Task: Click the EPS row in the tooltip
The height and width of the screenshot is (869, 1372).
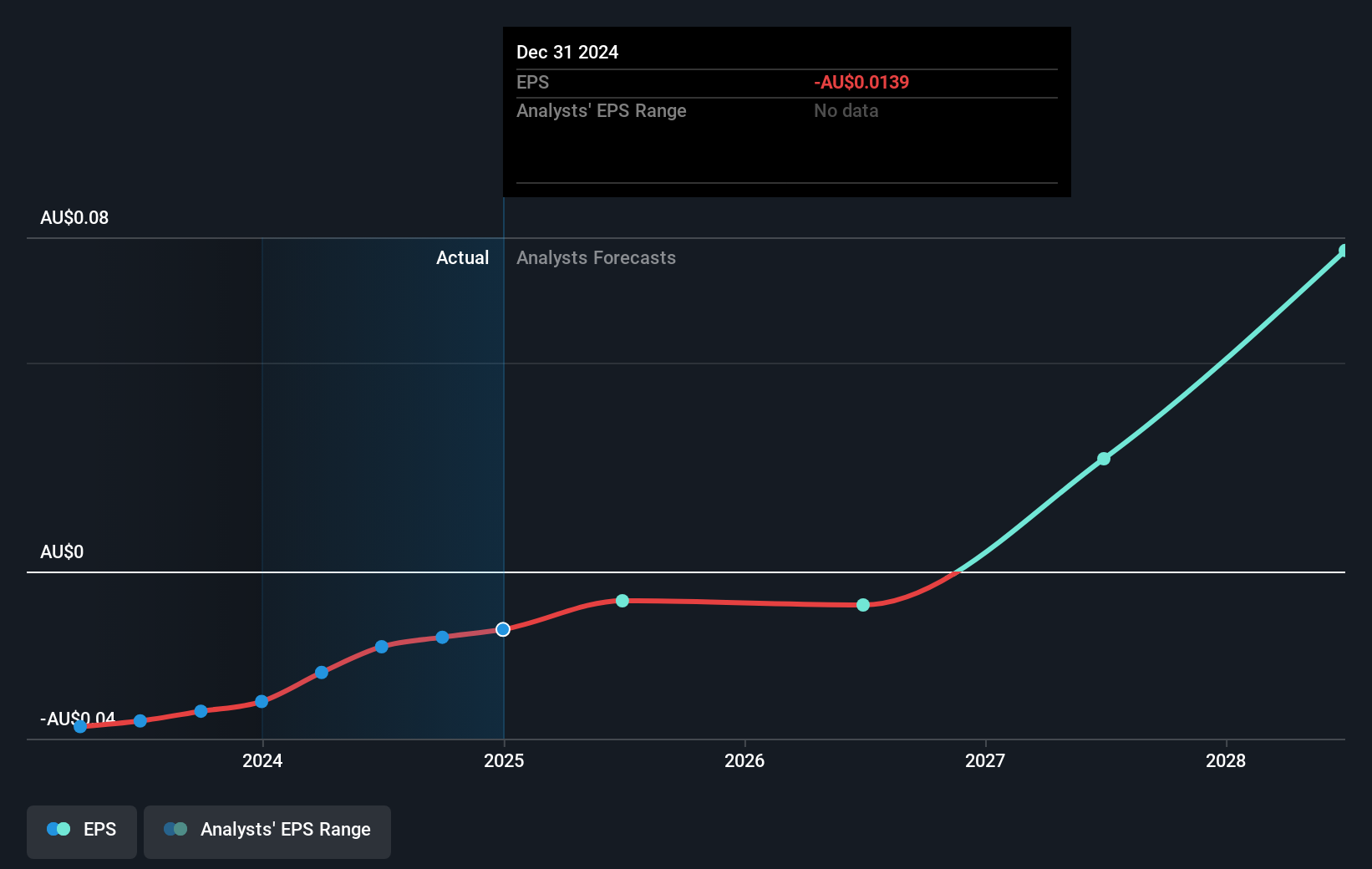Action: (x=785, y=82)
